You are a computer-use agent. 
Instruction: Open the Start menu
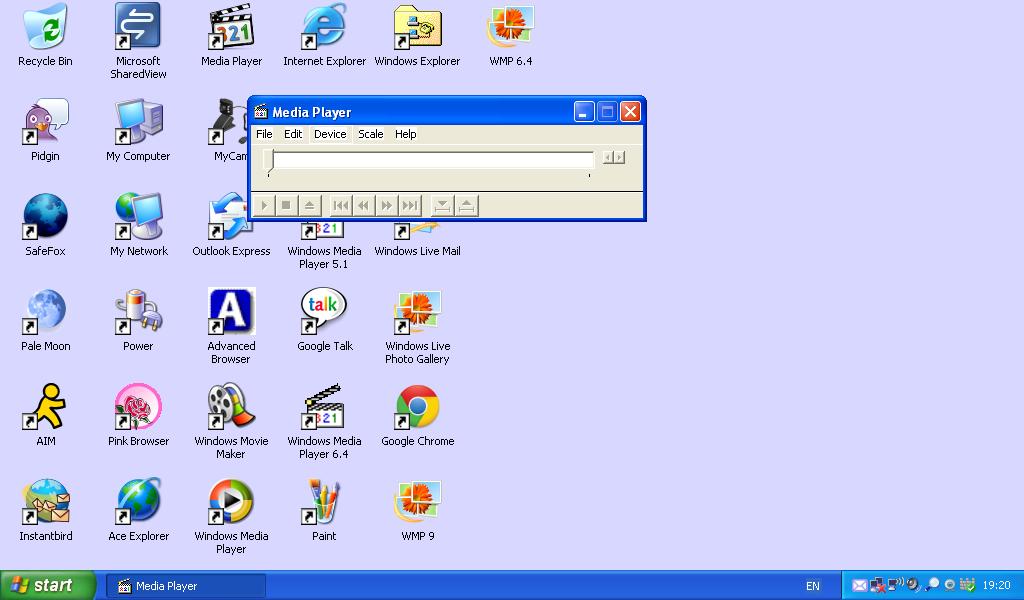pos(47,585)
